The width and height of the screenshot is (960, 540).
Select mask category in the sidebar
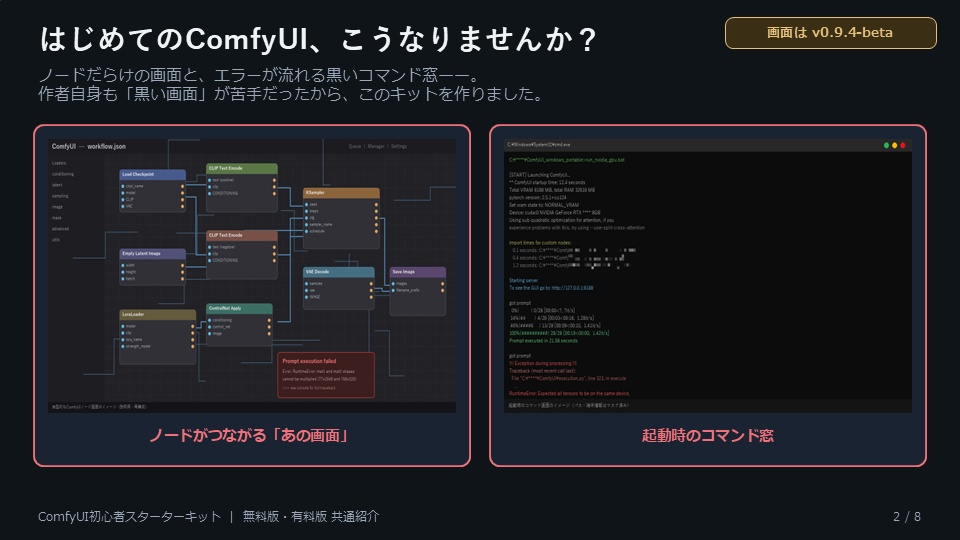pyautogui.click(x=56, y=218)
